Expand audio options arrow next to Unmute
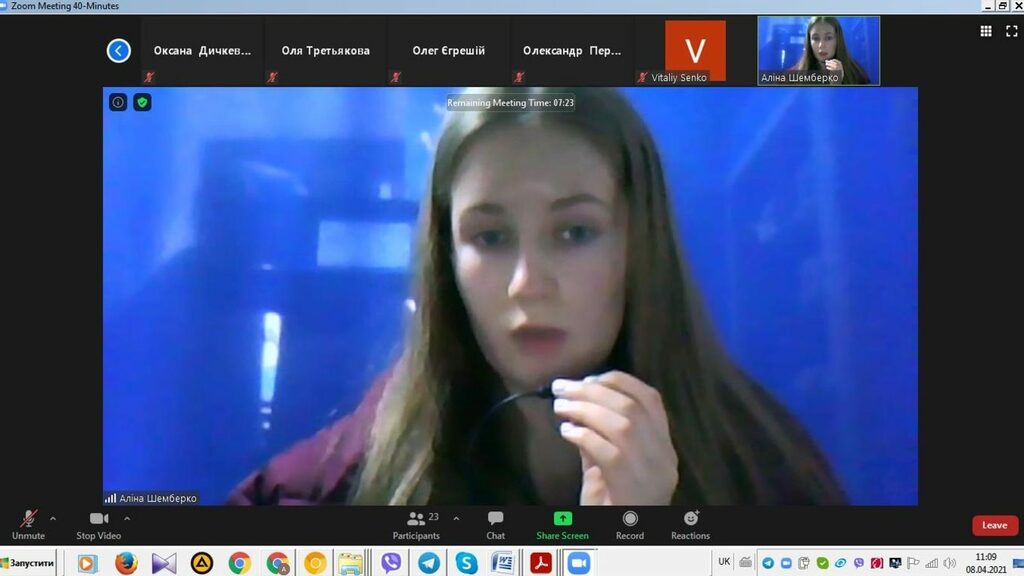Viewport: 1024px width, 576px height. pos(53,518)
